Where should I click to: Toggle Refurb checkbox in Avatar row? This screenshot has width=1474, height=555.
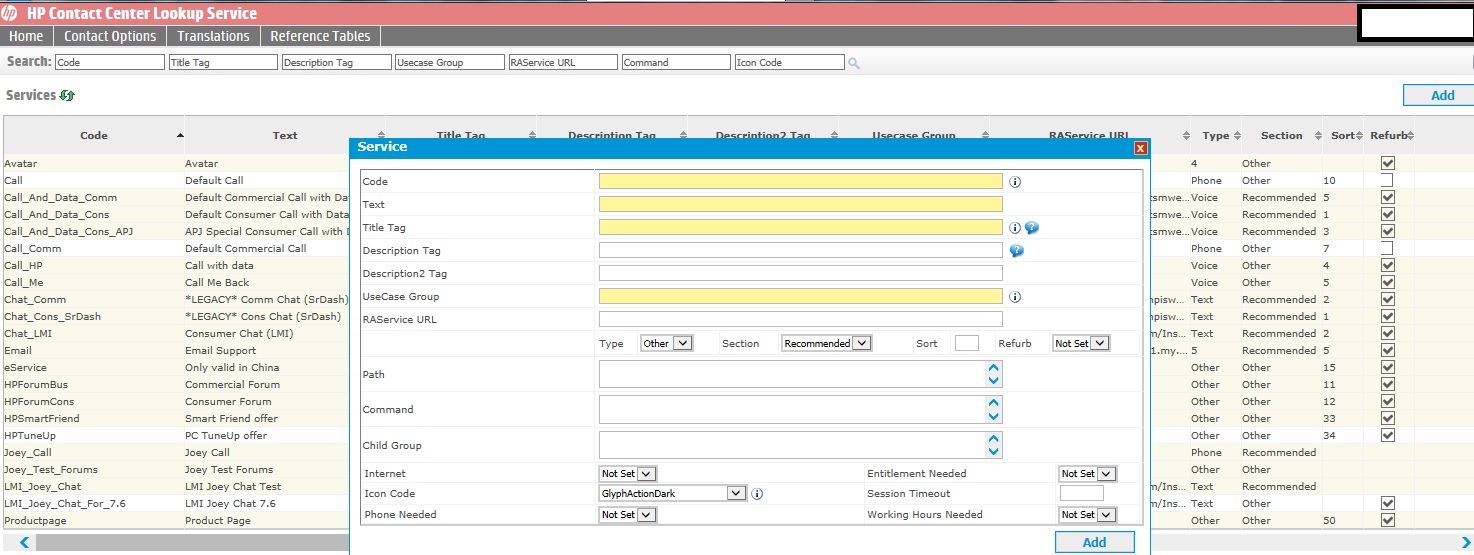click(x=1387, y=163)
